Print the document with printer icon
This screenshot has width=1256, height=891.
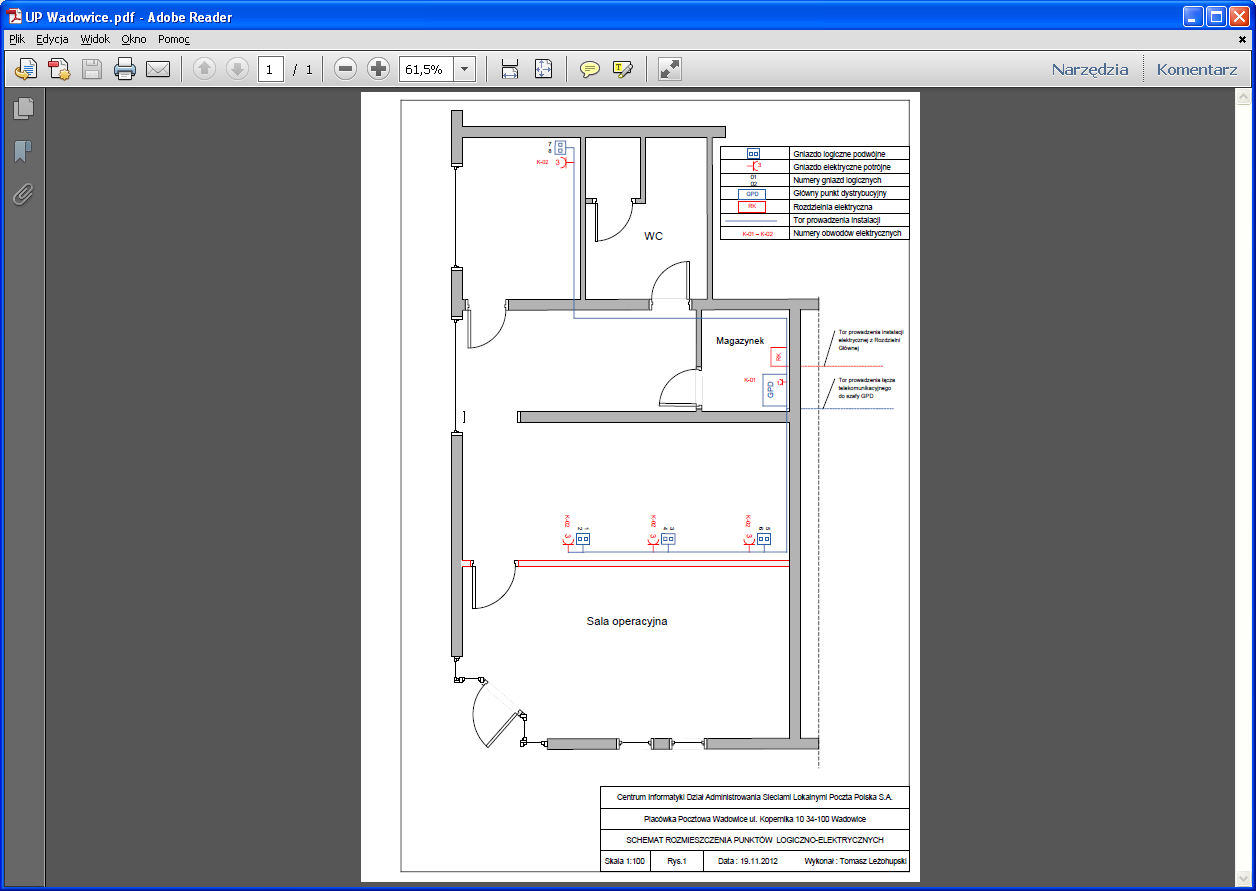tap(125, 69)
